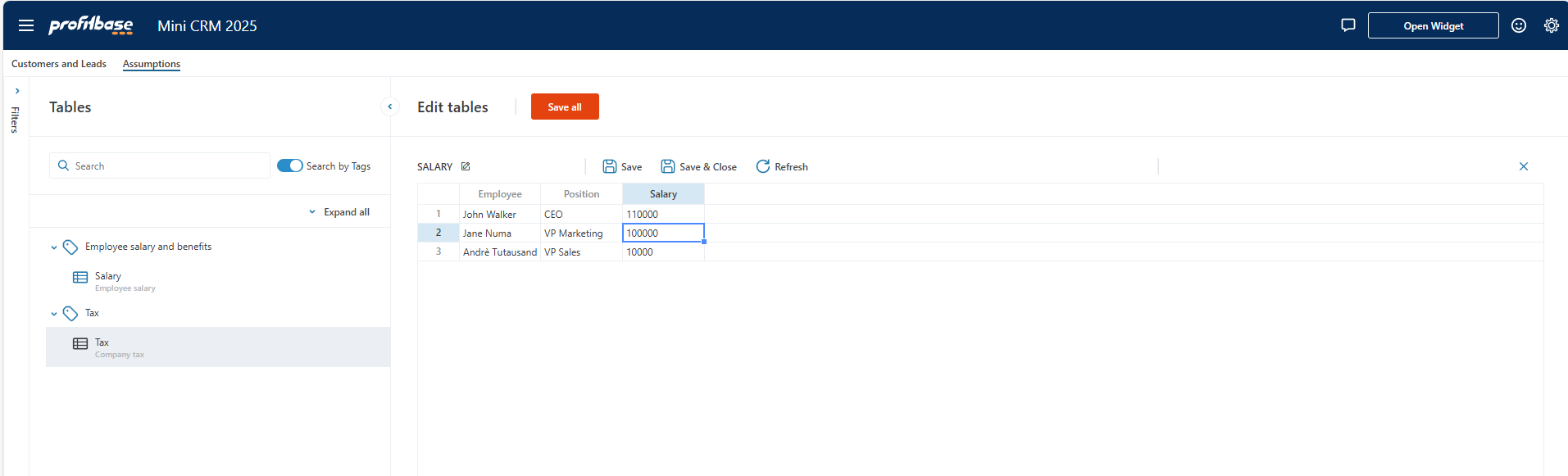The image size is (1568, 476).
Task: Click the Save all button
Action: tap(565, 107)
